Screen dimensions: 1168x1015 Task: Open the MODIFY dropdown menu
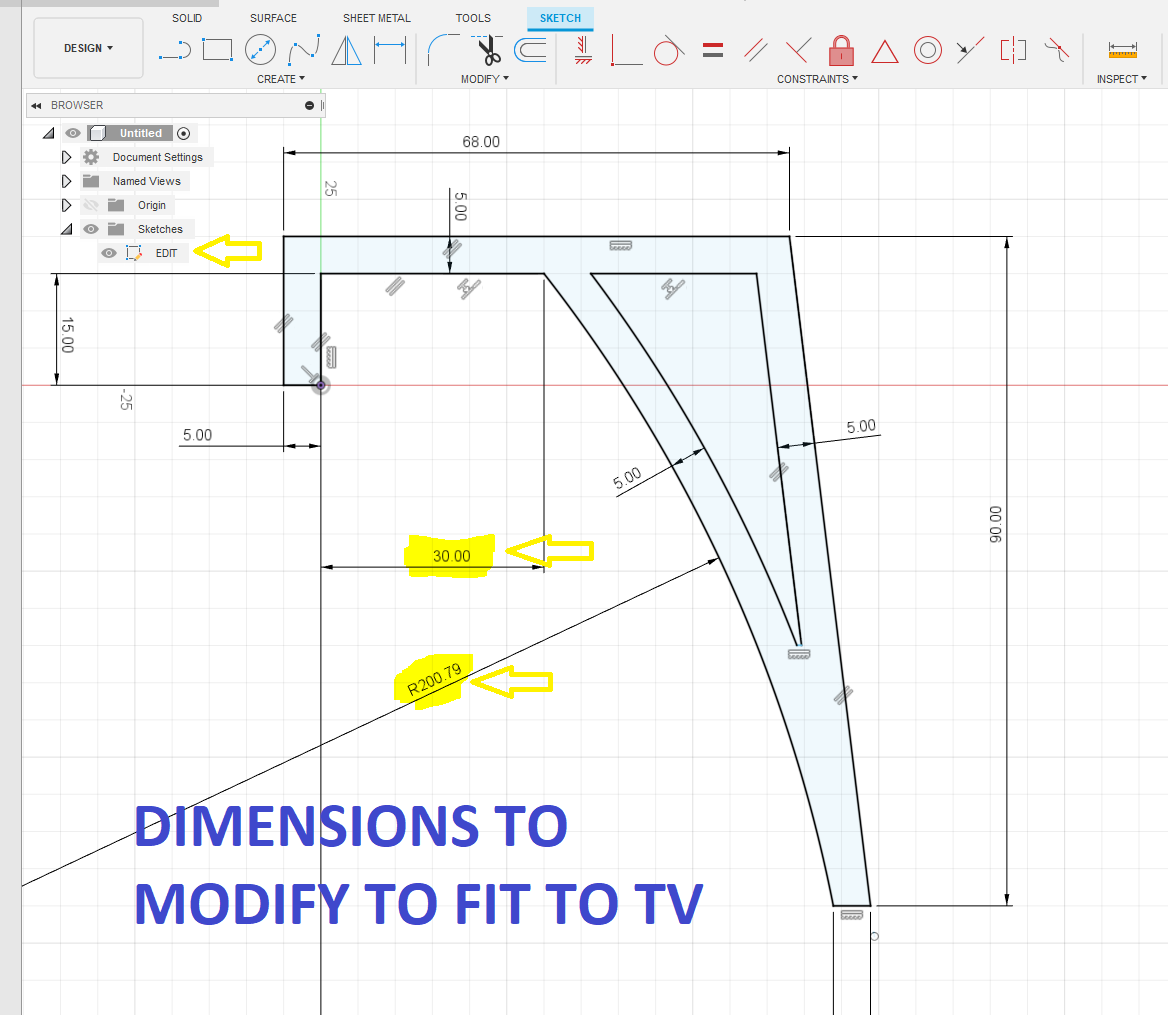click(485, 79)
